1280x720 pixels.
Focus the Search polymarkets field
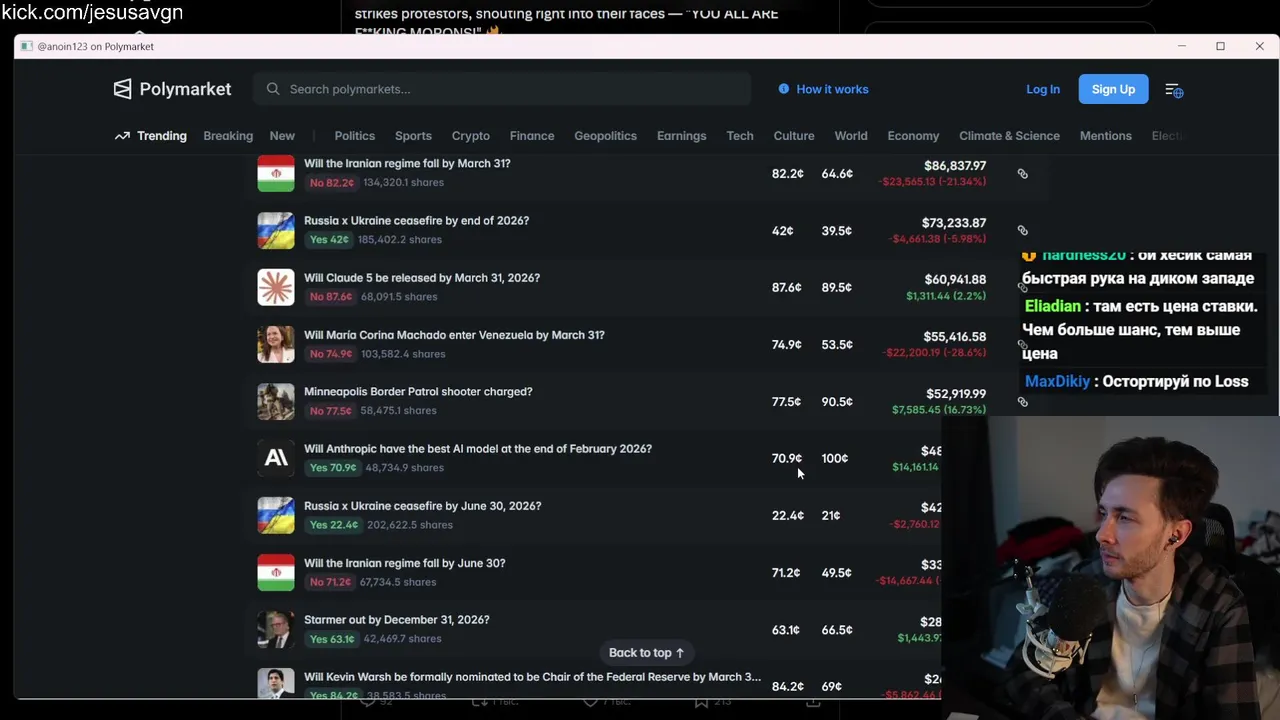coord(502,89)
